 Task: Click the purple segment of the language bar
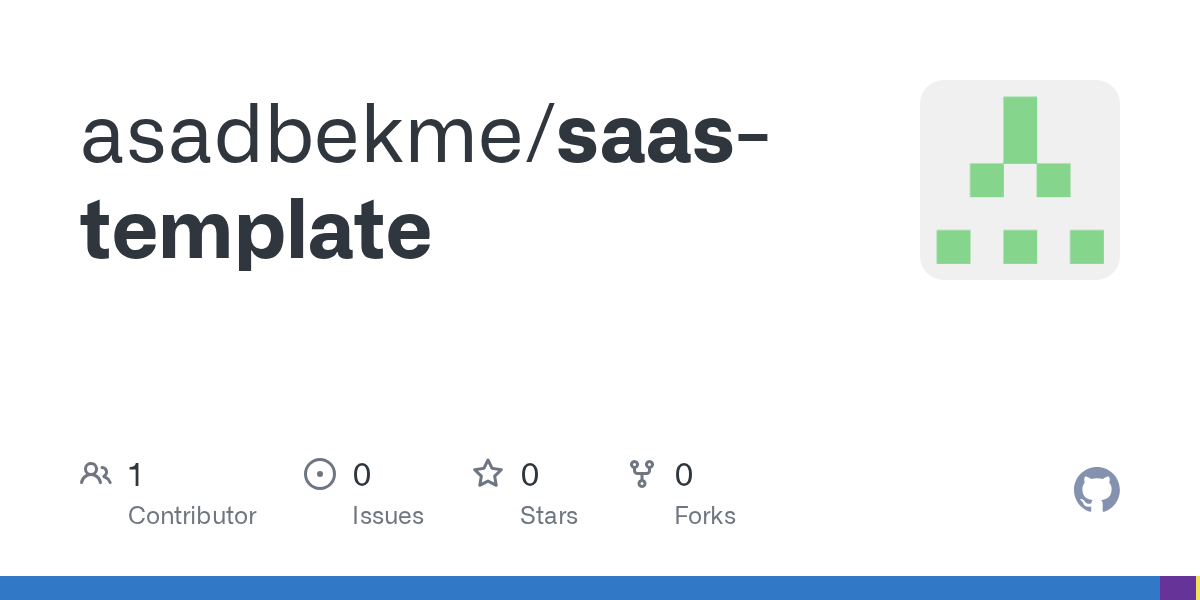click(1177, 588)
